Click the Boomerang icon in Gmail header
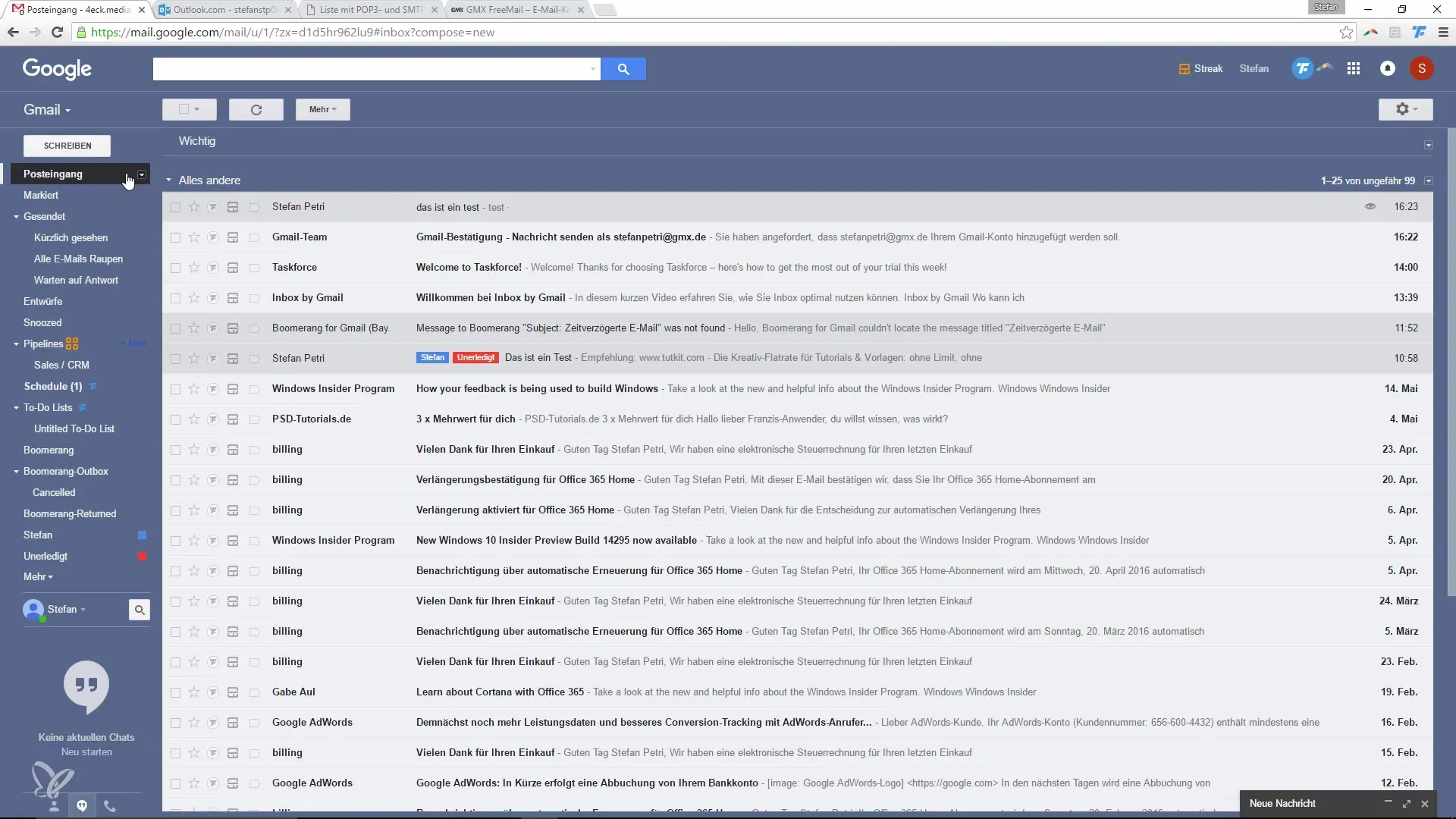 [x=1325, y=67]
